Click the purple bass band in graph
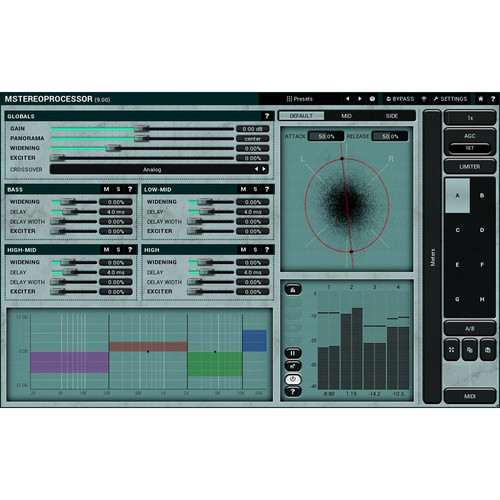The width and height of the screenshot is (500, 500). pos(69,362)
